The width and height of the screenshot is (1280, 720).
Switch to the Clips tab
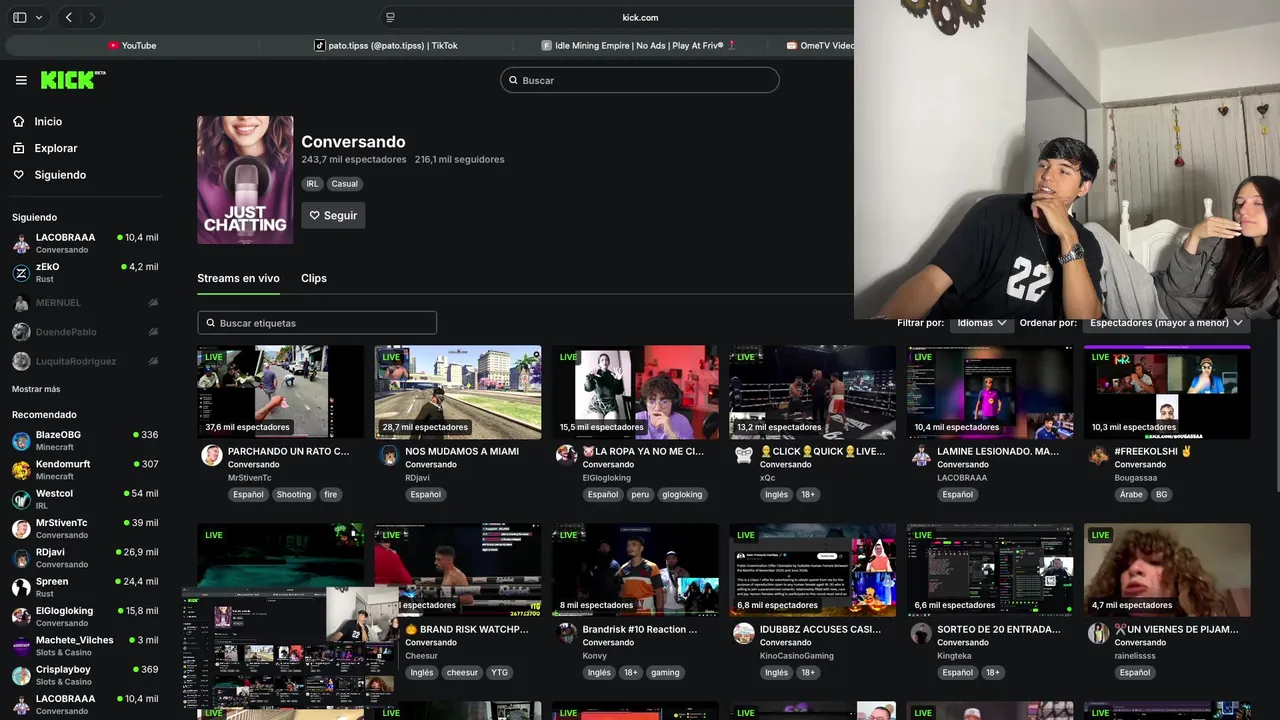(x=314, y=278)
